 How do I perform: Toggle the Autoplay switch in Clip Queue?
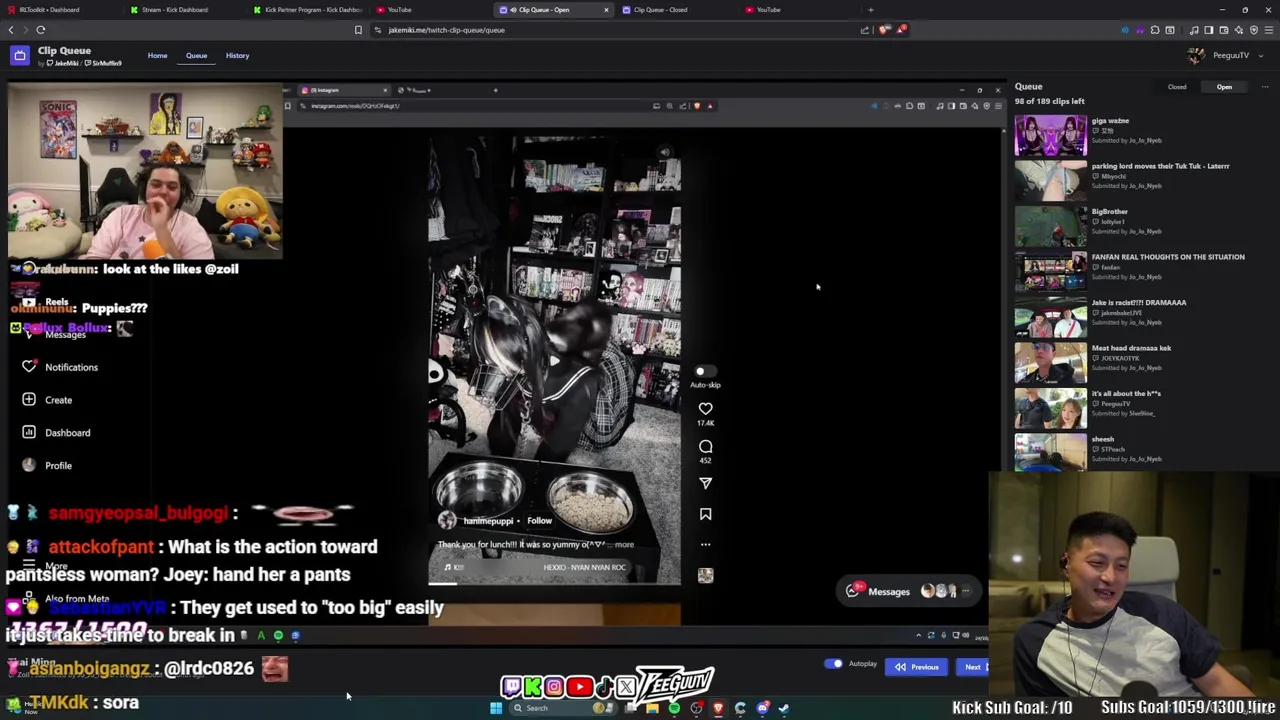[x=833, y=664]
